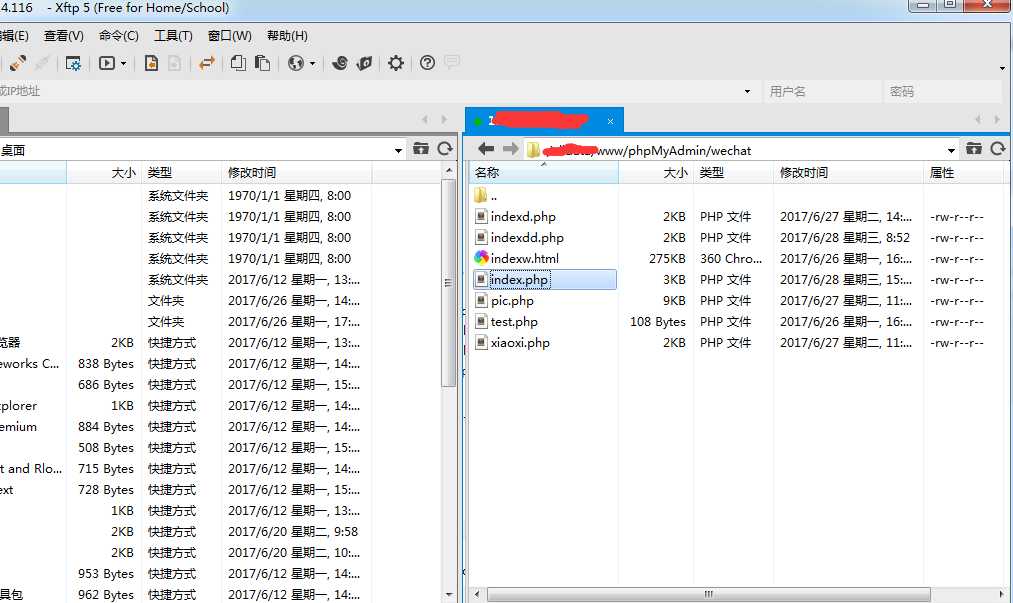Click the paste clipboard toolbar icon

262,63
